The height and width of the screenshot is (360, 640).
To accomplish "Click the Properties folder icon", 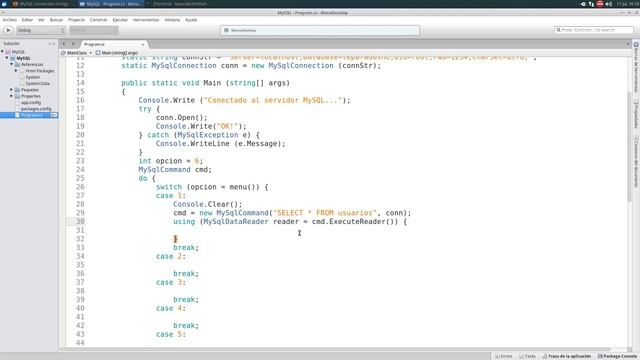I will point(17,96).
